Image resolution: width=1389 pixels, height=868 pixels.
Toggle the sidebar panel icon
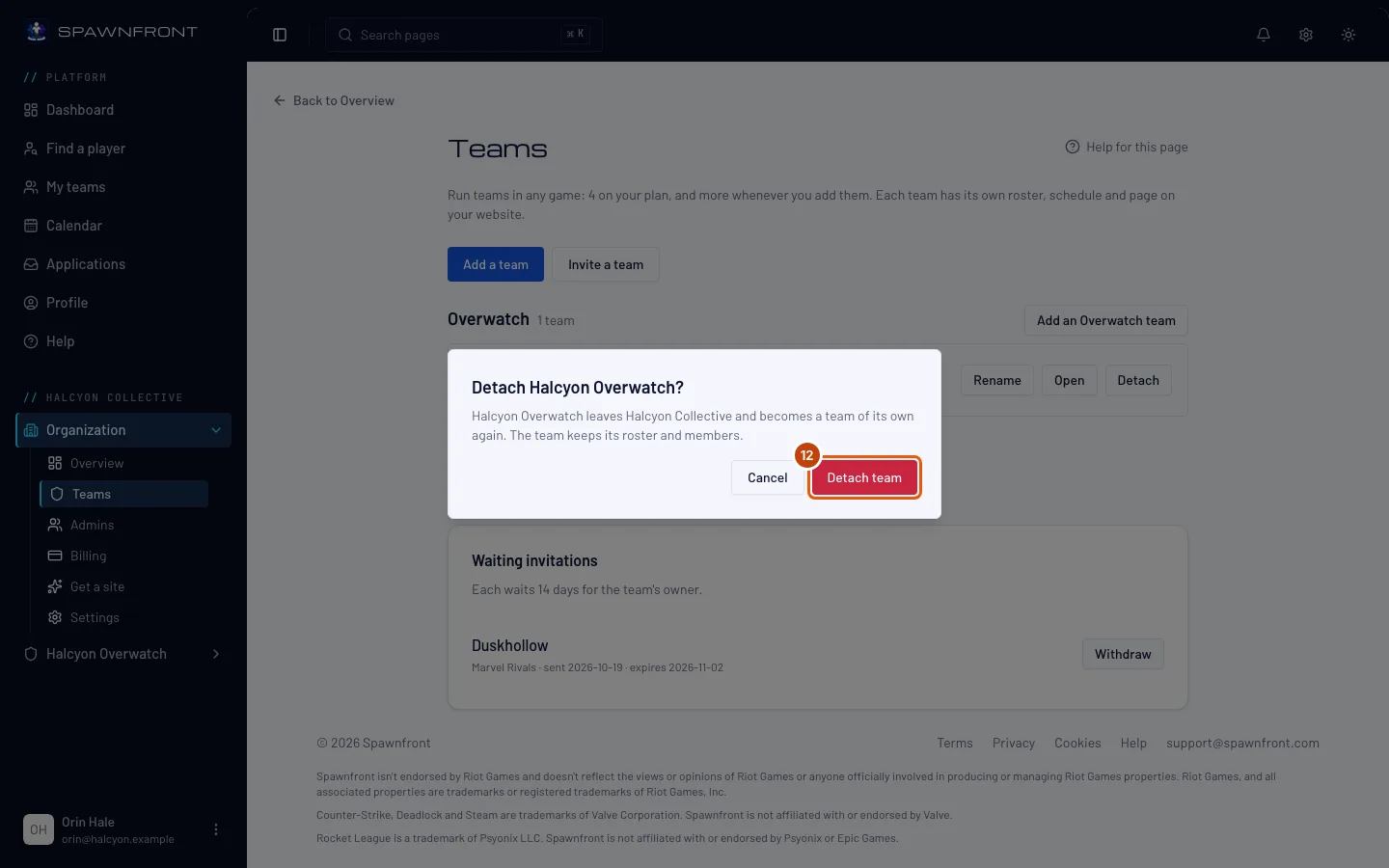click(x=280, y=35)
